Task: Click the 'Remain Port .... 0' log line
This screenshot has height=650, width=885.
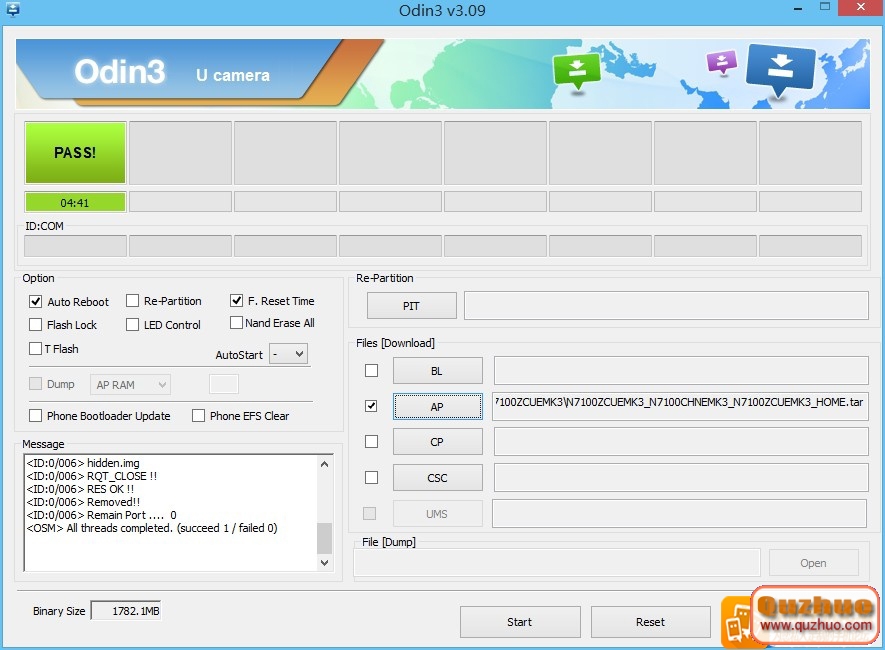Action: [x=102, y=515]
